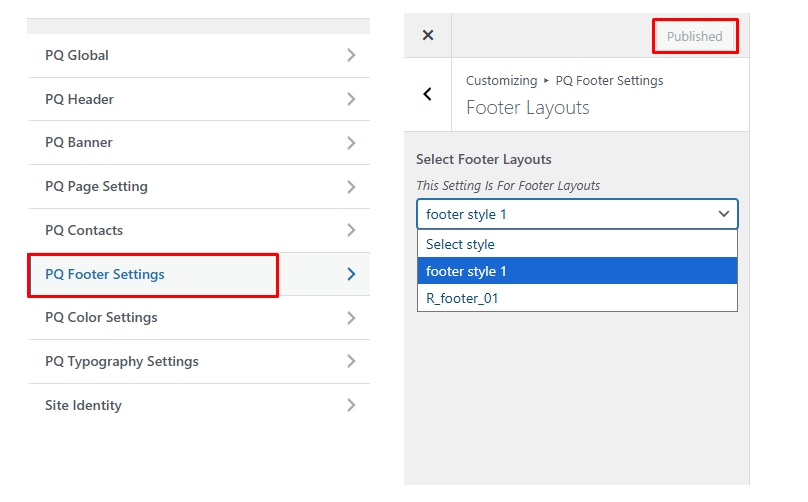The height and width of the screenshot is (502, 808).
Task: Go back using the left arrow icon
Action: tap(428, 94)
